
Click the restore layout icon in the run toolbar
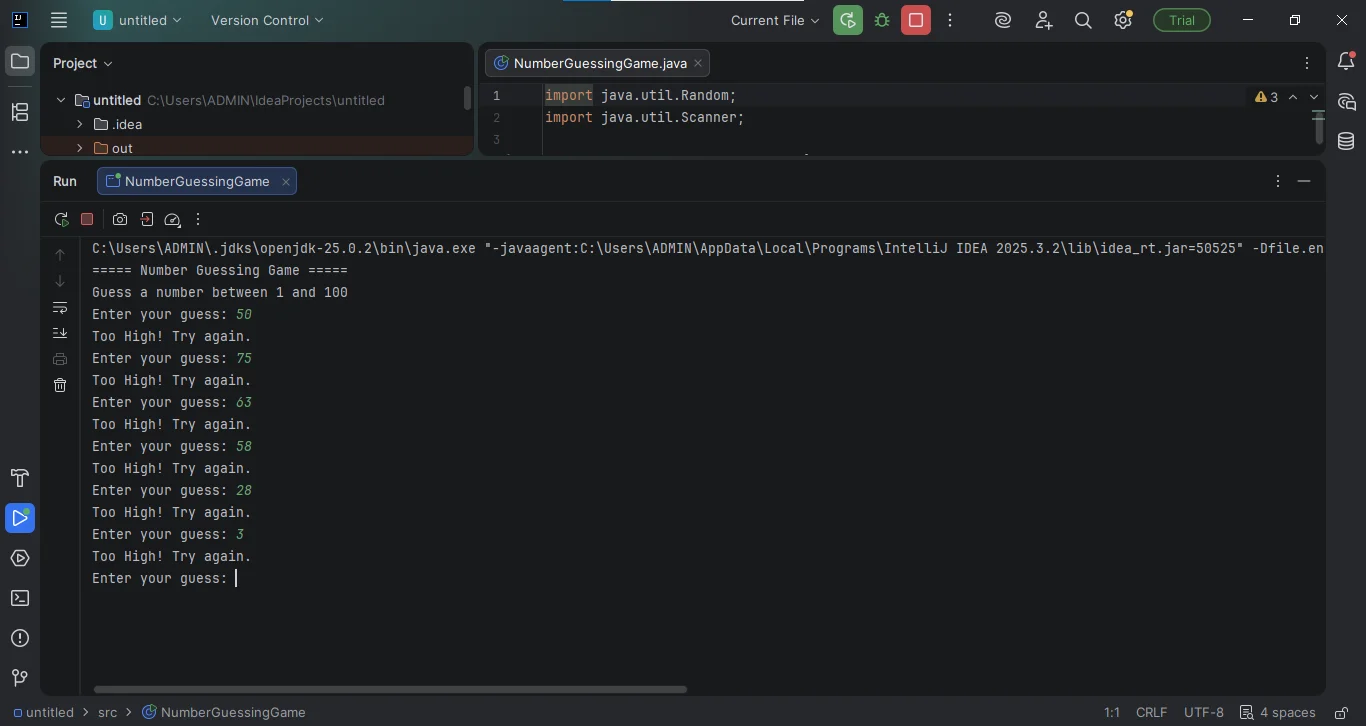147,219
